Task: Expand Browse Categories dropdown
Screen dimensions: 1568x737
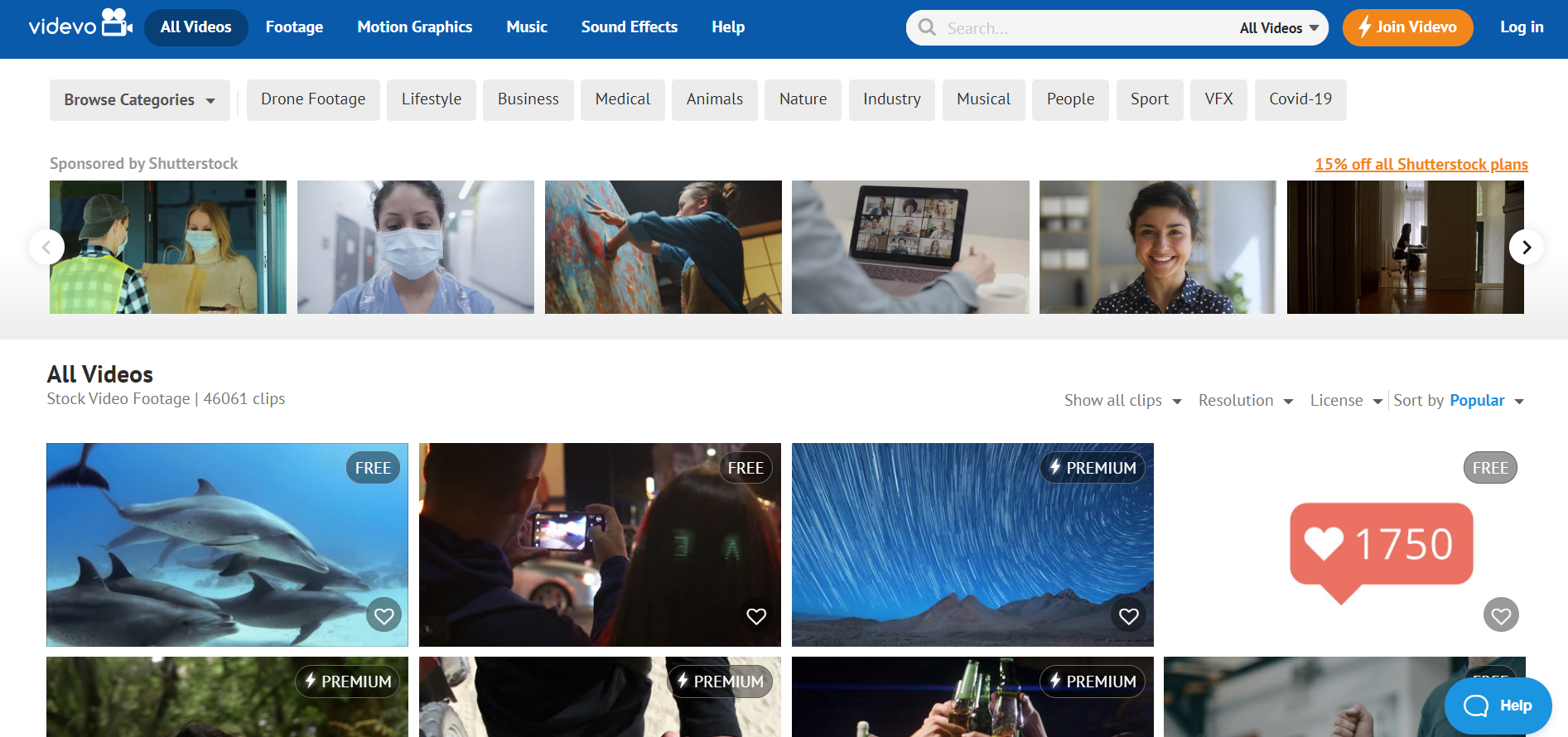Action: tap(140, 100)
